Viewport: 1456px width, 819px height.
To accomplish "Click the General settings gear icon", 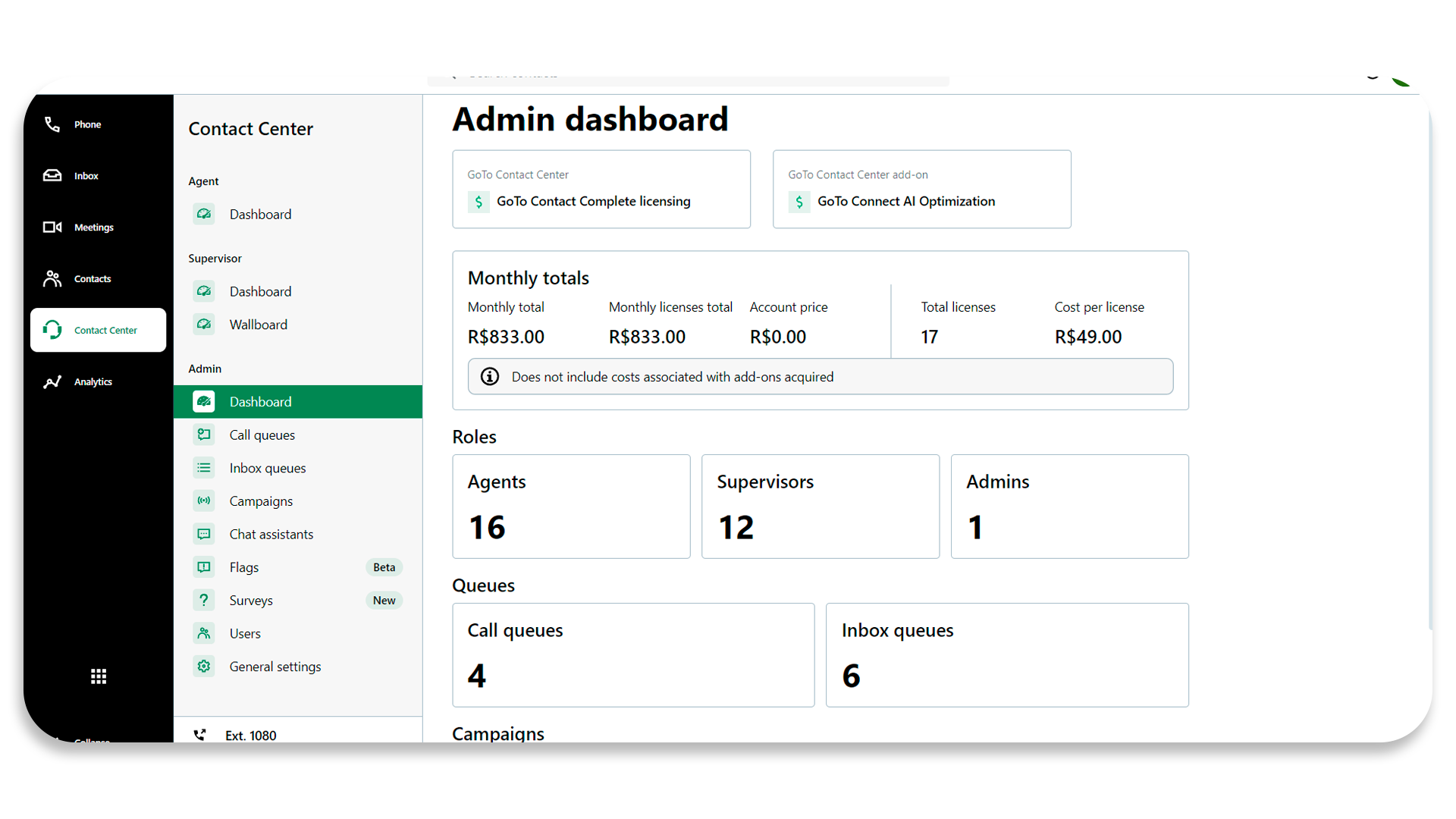I will [204, 667].
